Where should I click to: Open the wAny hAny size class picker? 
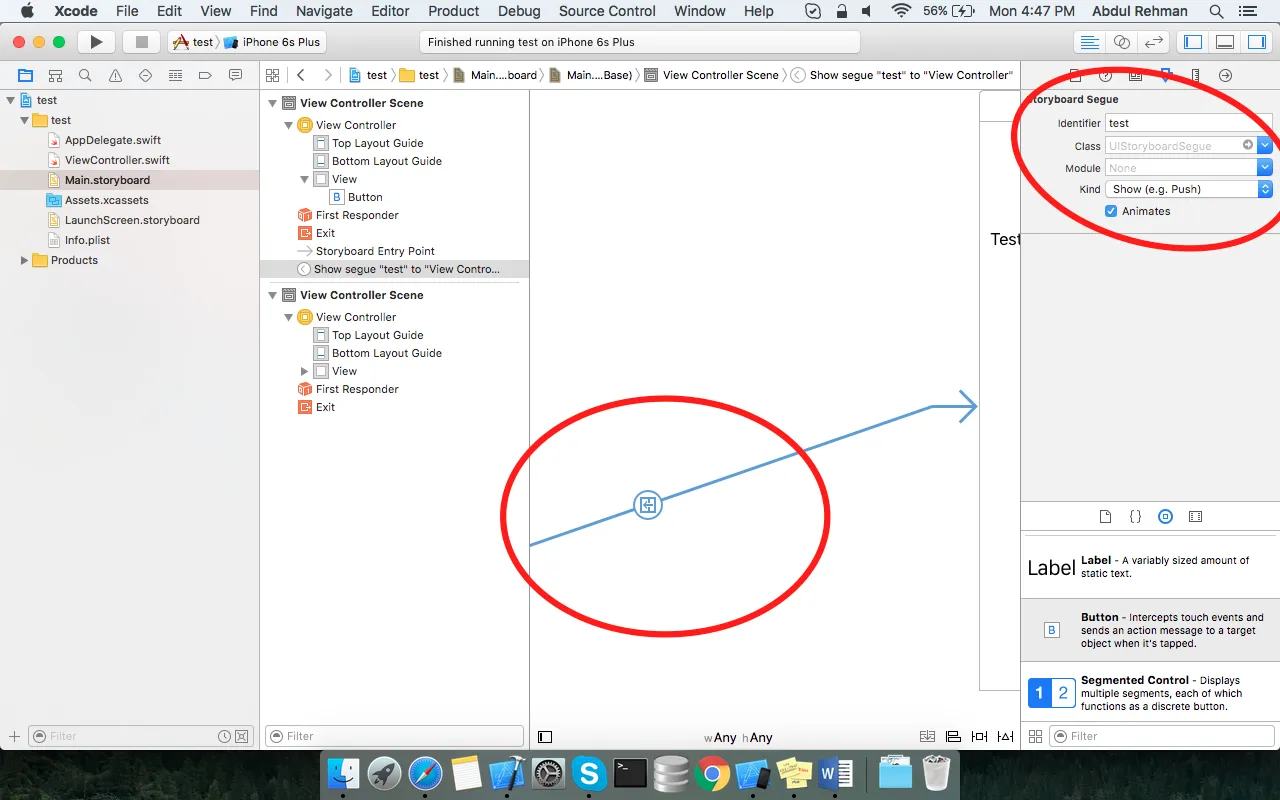[738, 737]
